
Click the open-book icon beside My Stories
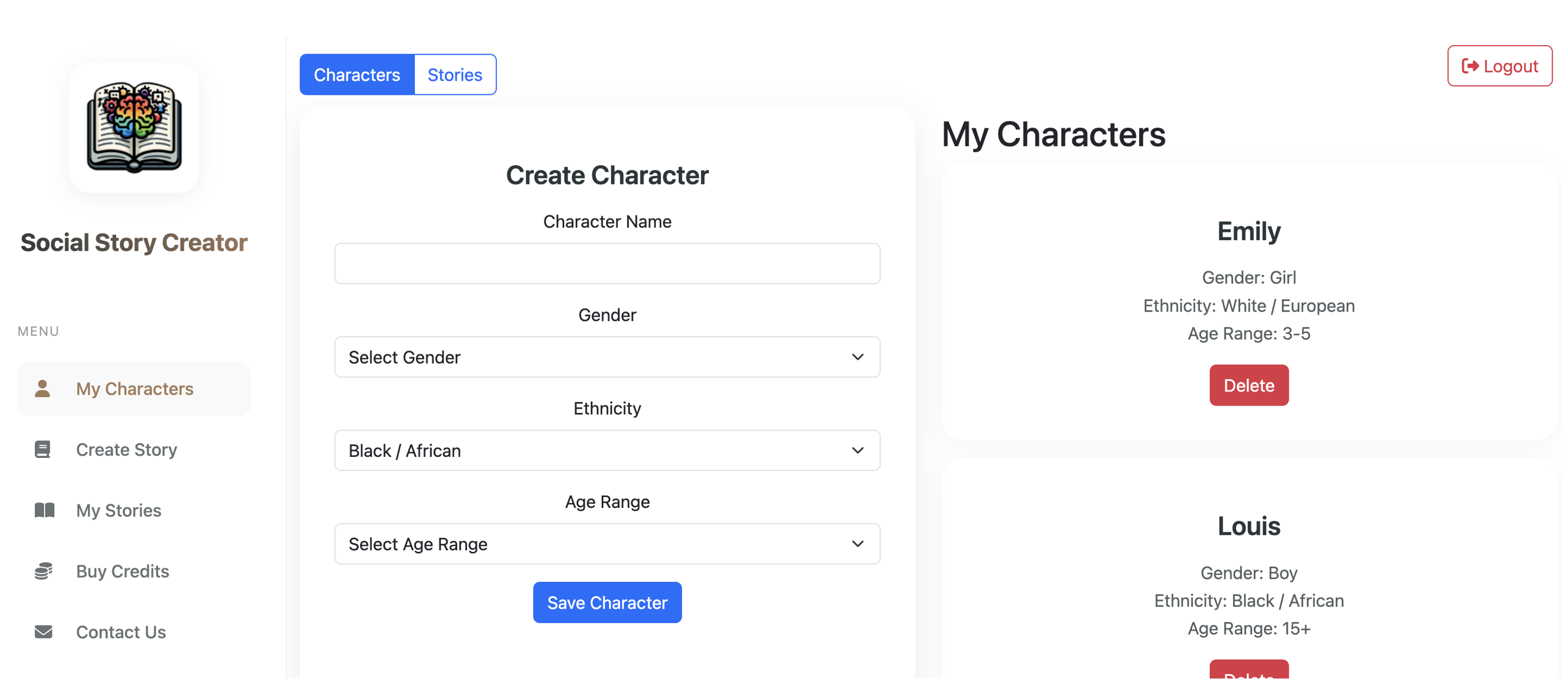click(44, 510)
